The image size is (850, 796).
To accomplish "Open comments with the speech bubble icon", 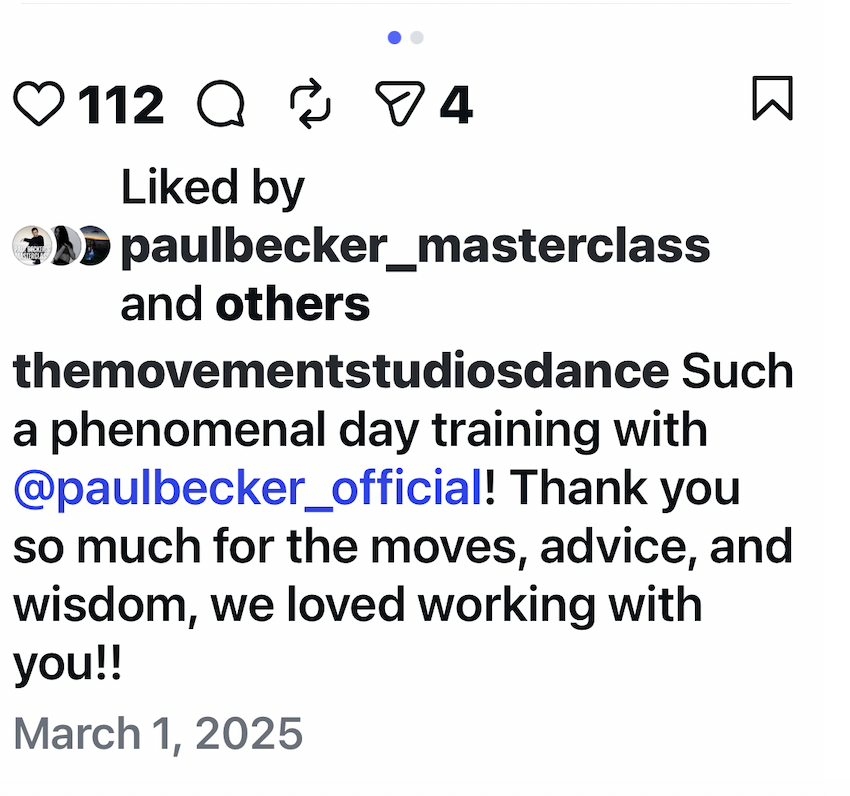I will click(x=220, y=103).
